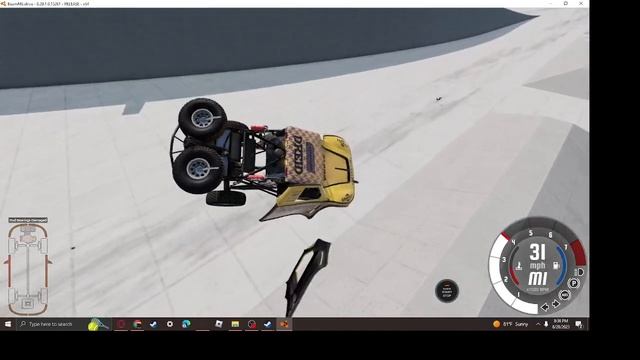Open the tennis ball search highlight icon

98,324
